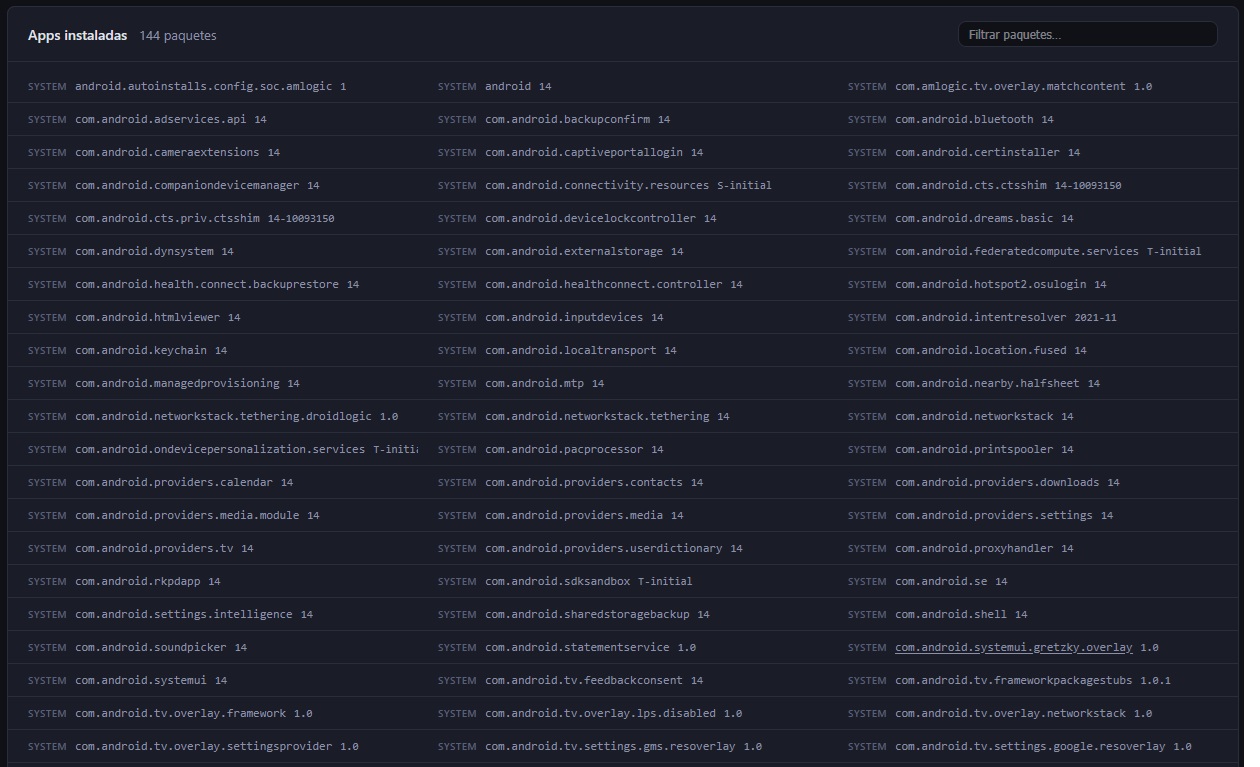Click com.android.proxyhandler package
Screen dimensions: 1260x767
click(x=974, y=548)
